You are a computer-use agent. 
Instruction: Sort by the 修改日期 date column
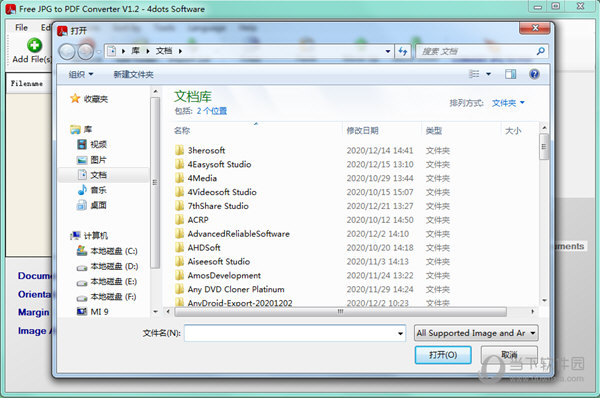[x=362, y=130]
